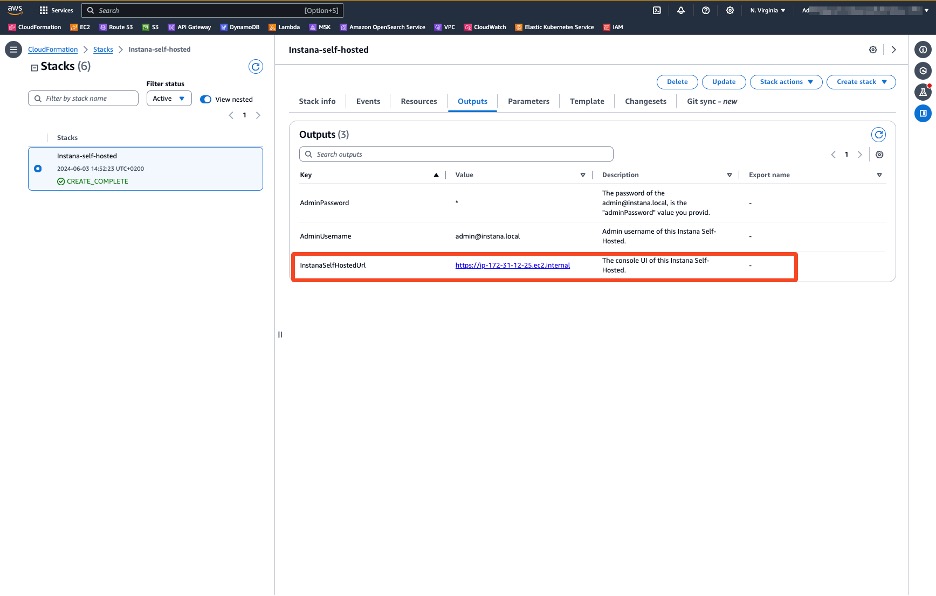Image resolution: width=936 pixels, height=596 pixels.
Task: Go to next page of stacks list
Action: (258, 115)
